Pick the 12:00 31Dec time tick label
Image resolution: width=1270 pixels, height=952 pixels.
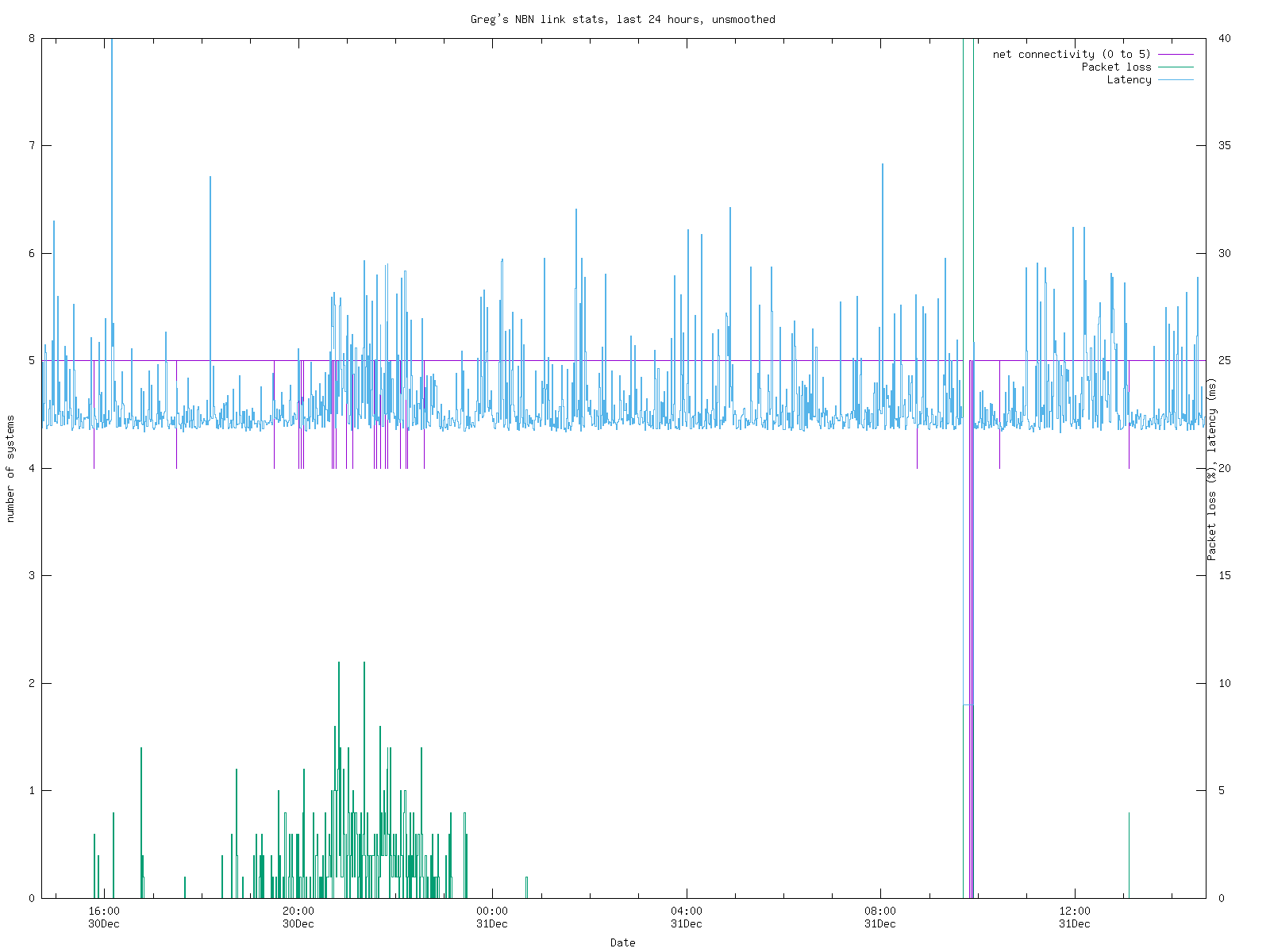click(x=1075, y=917)
